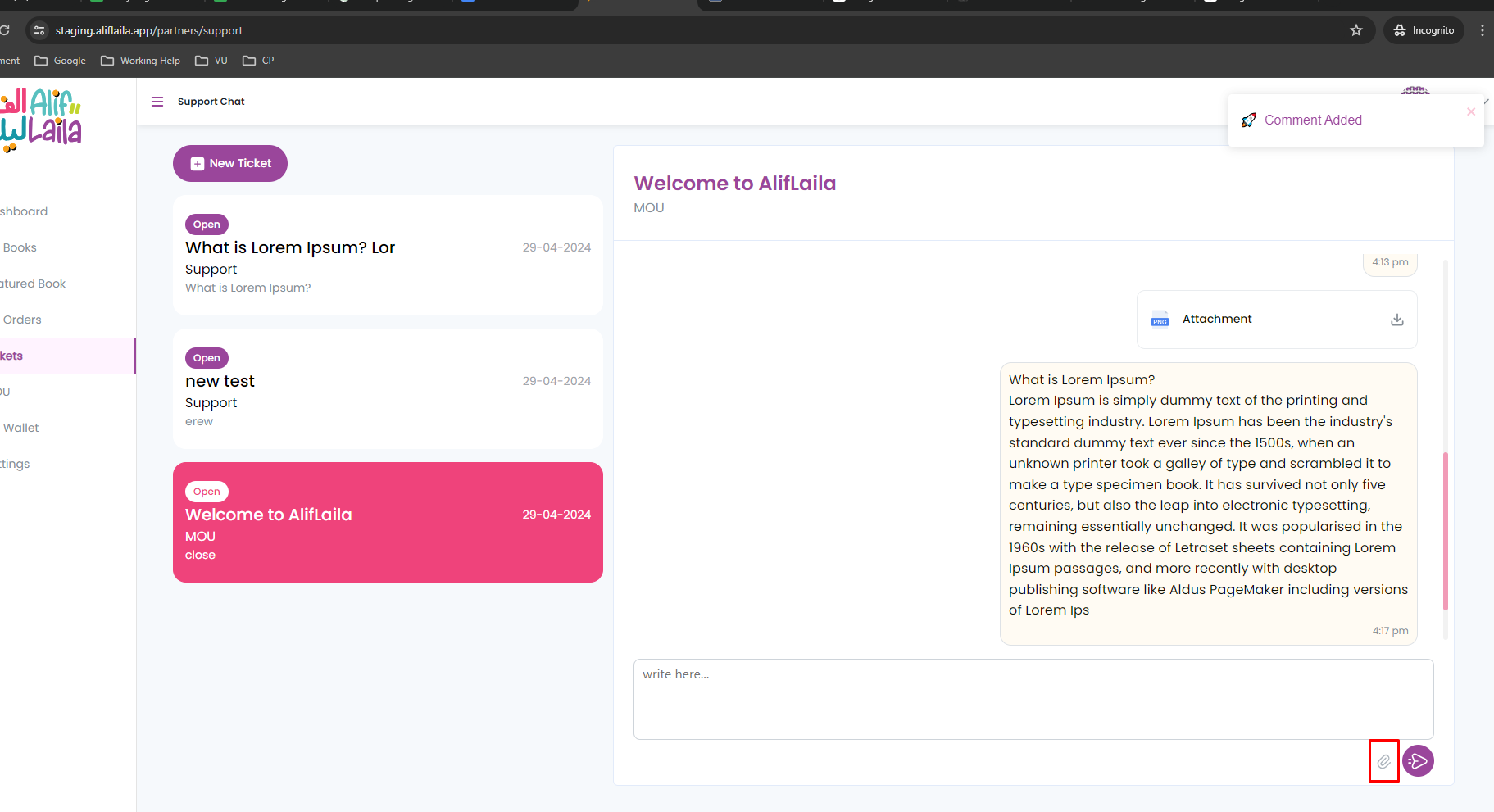Click the paperclip attach file icon
The image size is (1494, 812).
(x=1383, y=761)
